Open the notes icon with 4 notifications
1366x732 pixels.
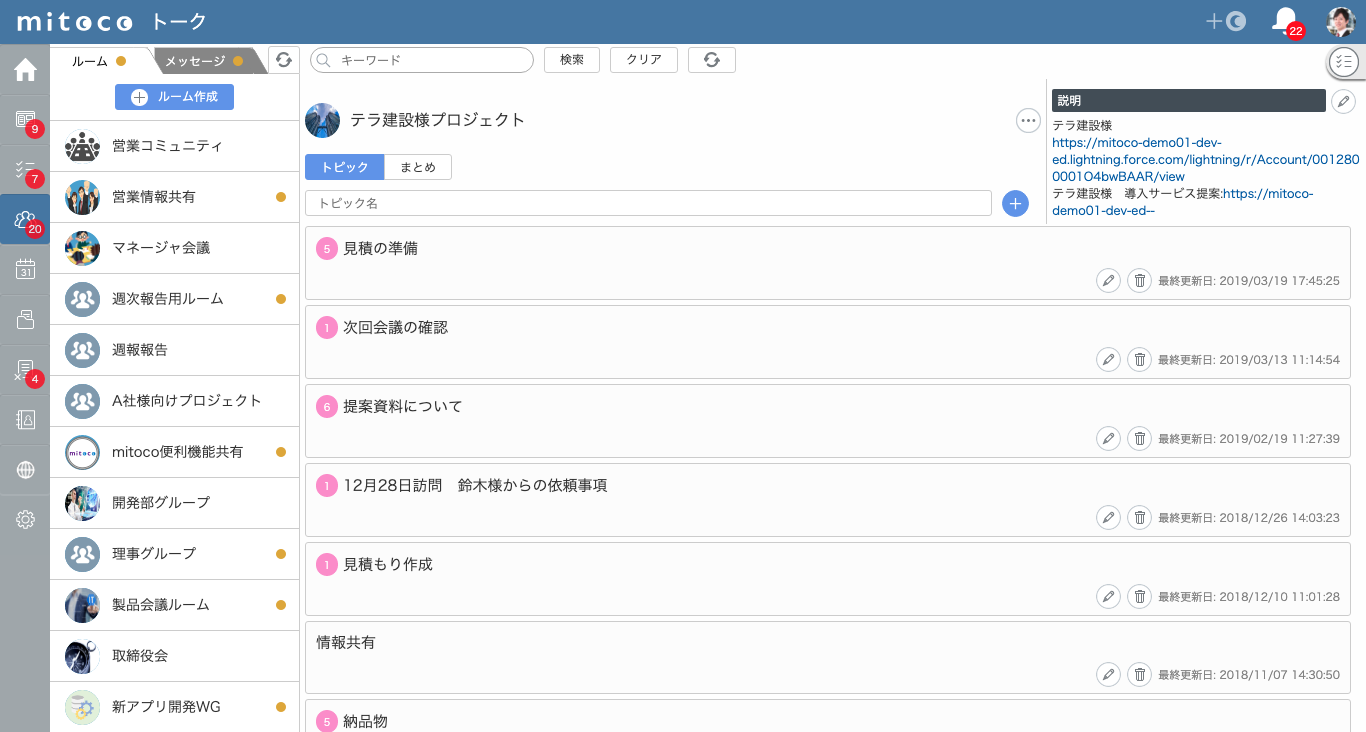coord(25,370)
